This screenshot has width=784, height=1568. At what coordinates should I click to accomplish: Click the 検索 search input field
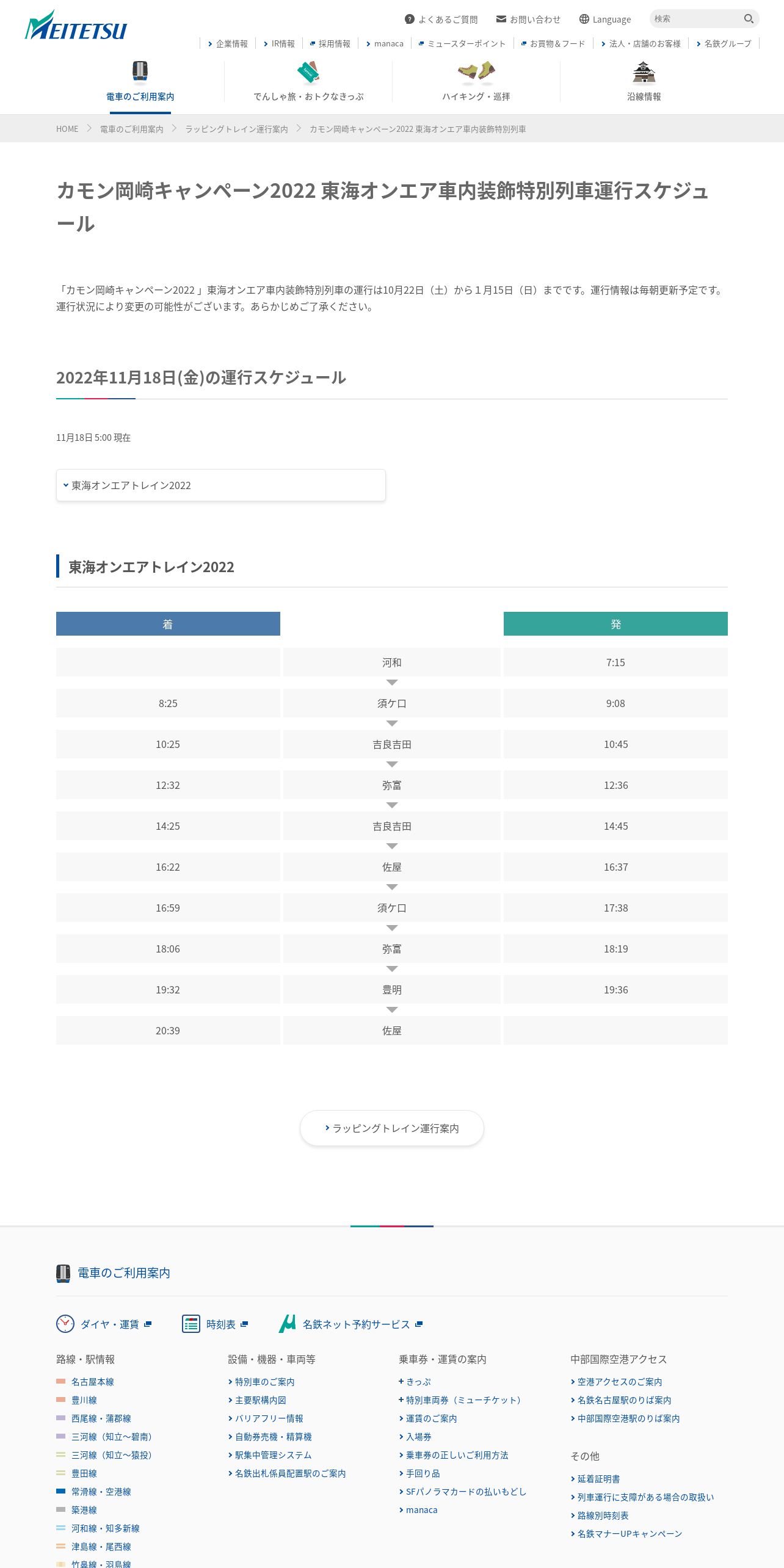click(x=696, y=19)
